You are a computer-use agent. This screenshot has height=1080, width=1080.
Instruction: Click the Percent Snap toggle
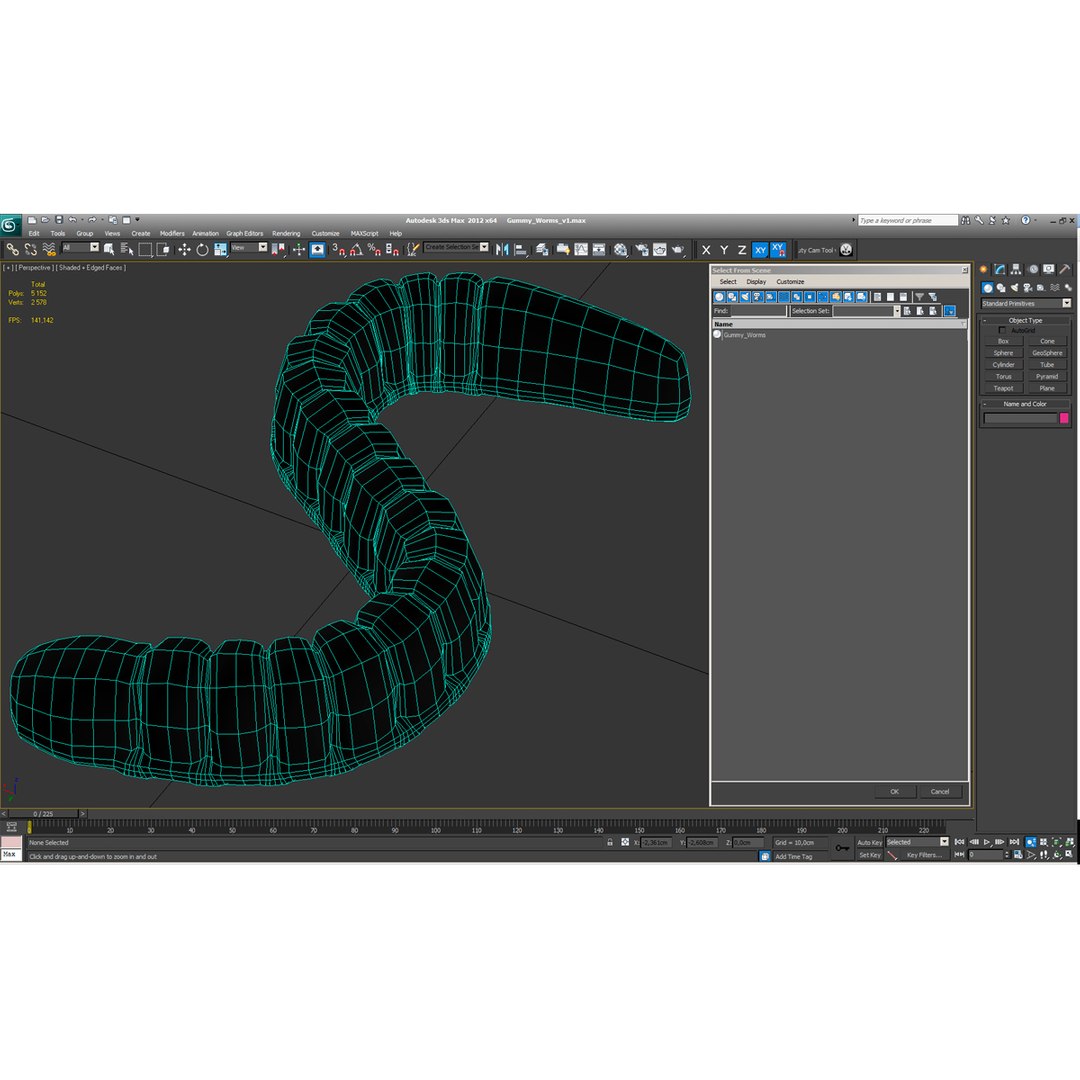374,249
